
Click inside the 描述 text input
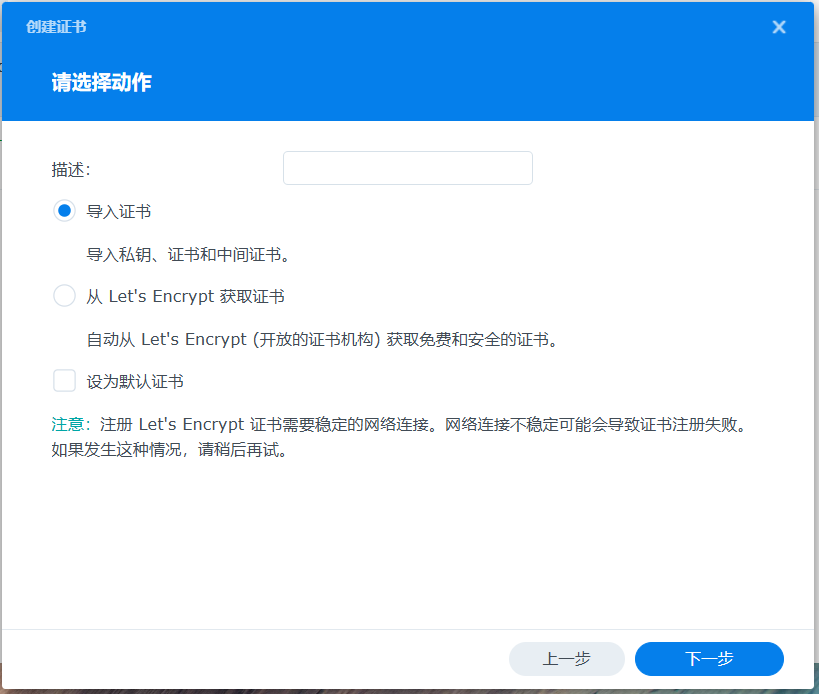407,167
